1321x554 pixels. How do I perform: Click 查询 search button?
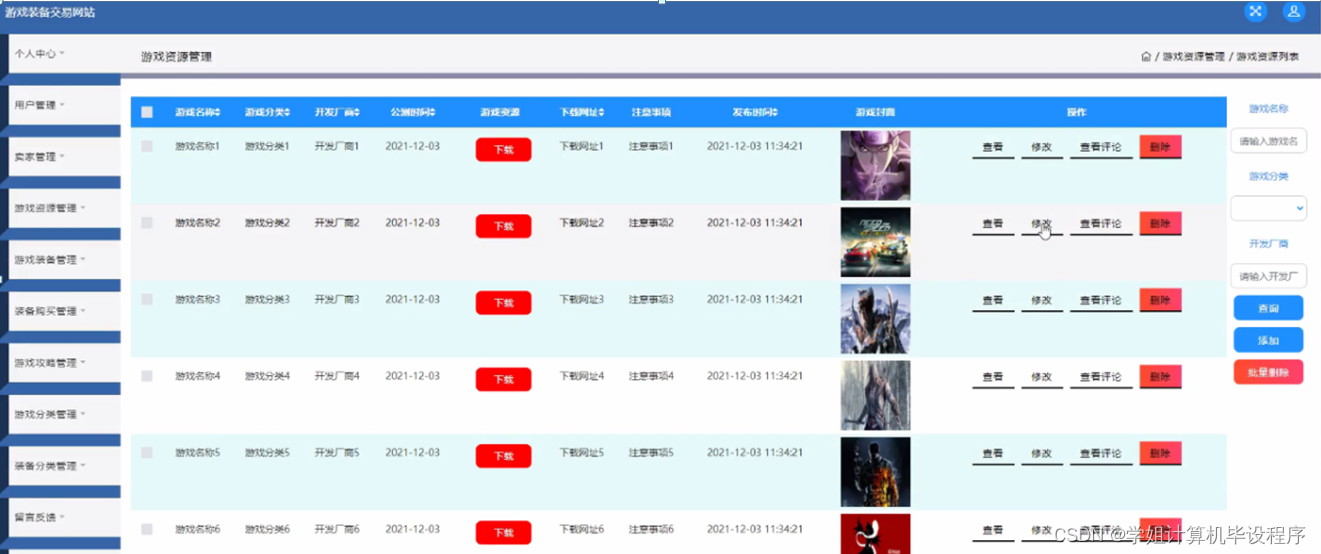coord(1268,308)
